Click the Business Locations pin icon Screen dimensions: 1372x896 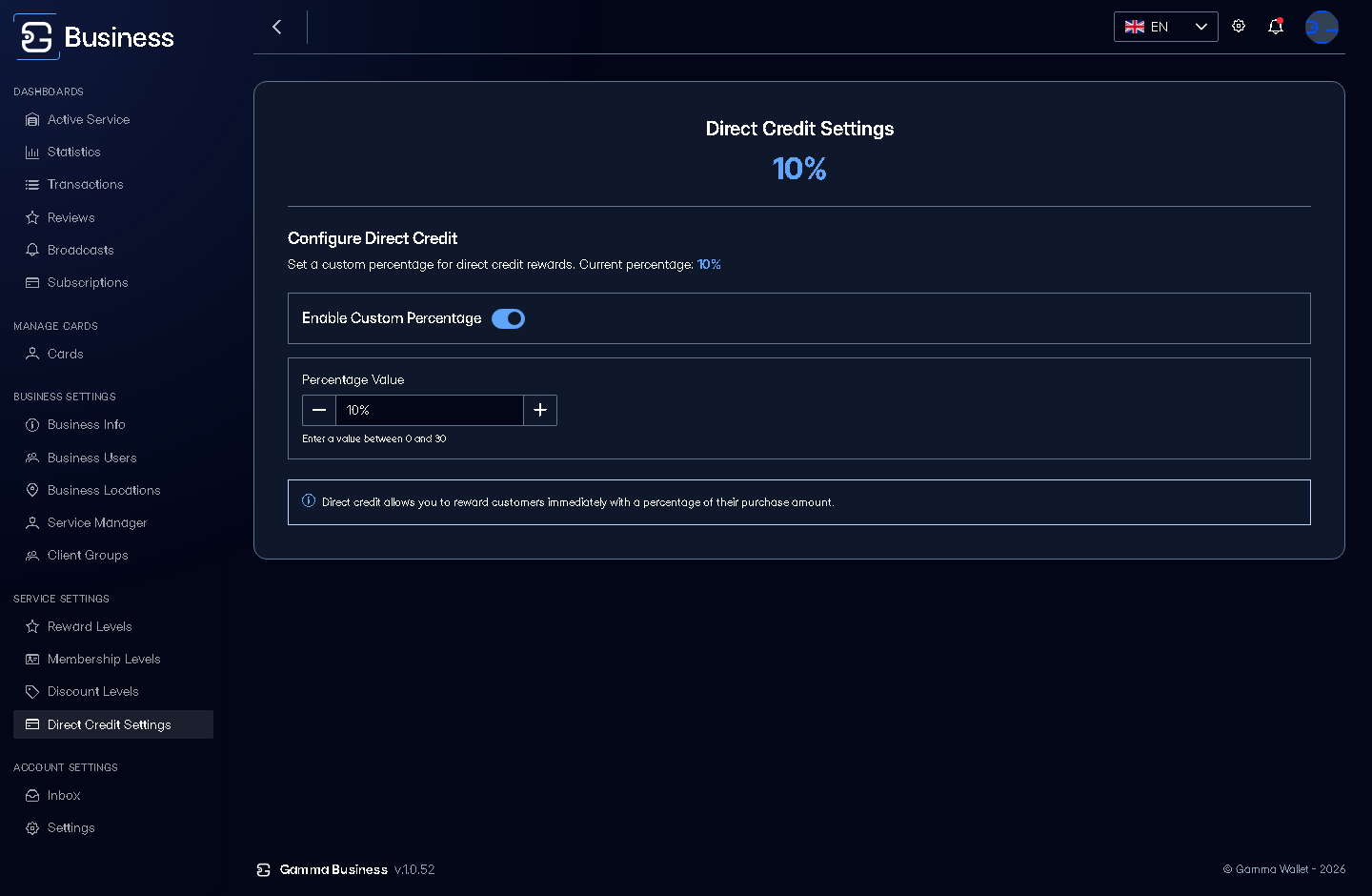32,491
